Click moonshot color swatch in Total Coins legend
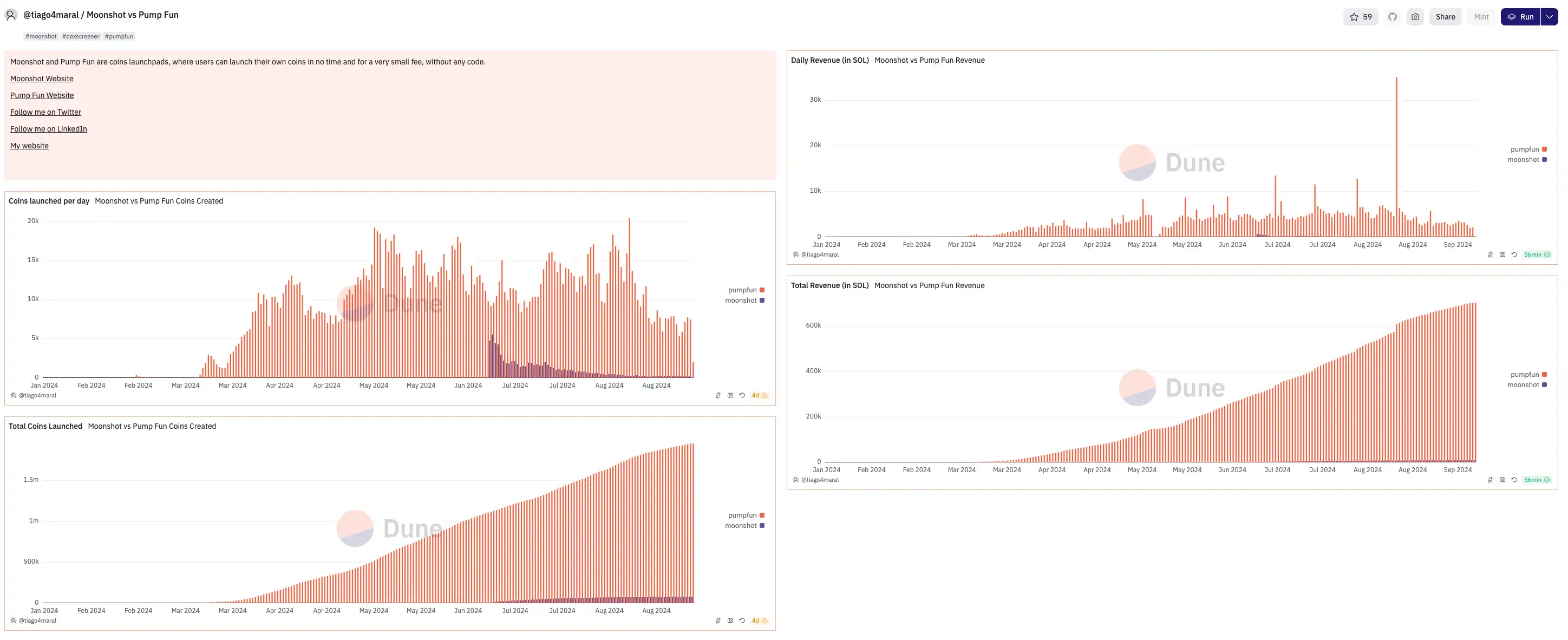The width and height of the screenshot is (1568, 640). pos(762,526)
